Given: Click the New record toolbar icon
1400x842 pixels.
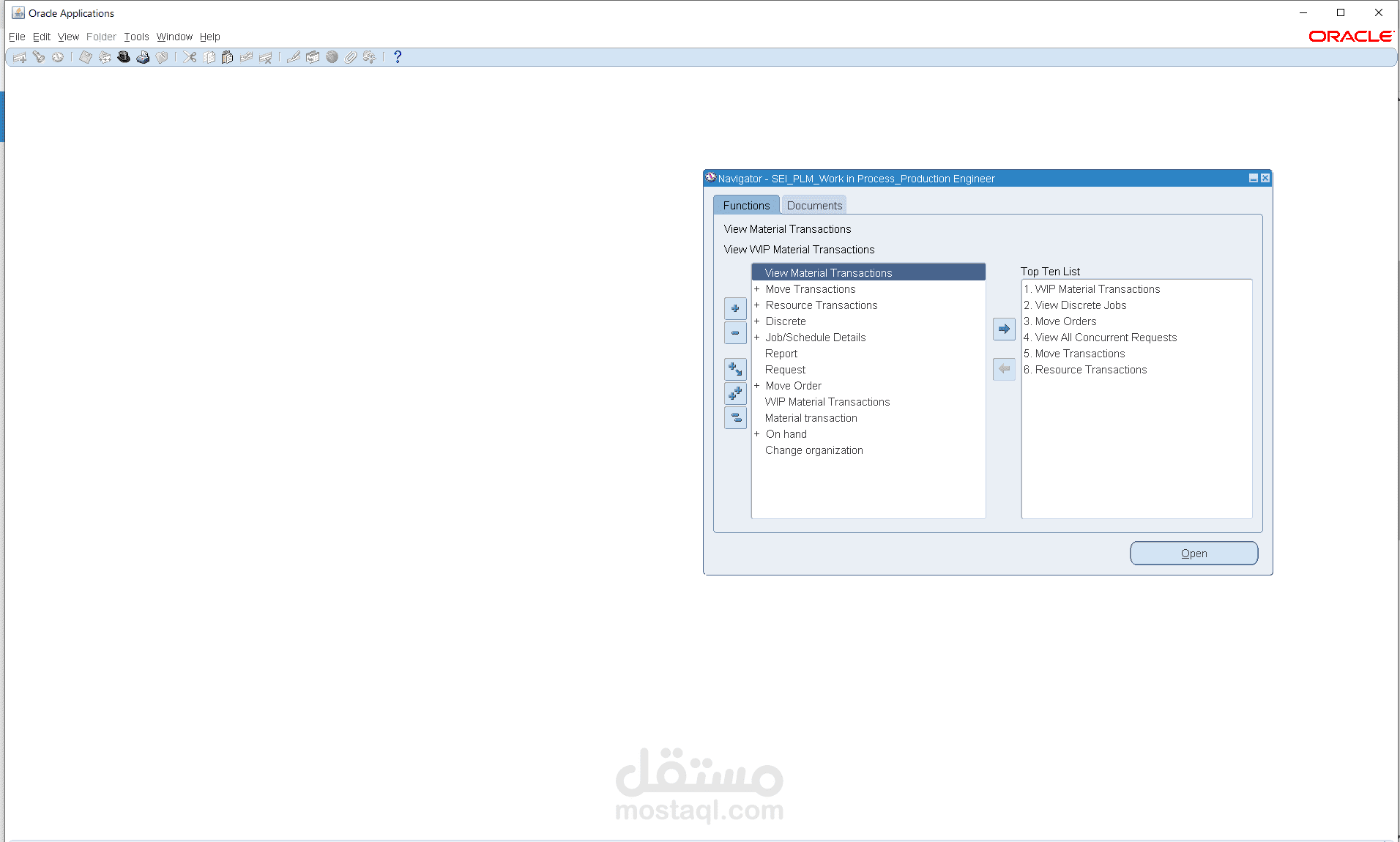Looking at the screenshot, I should pos(20,57).
